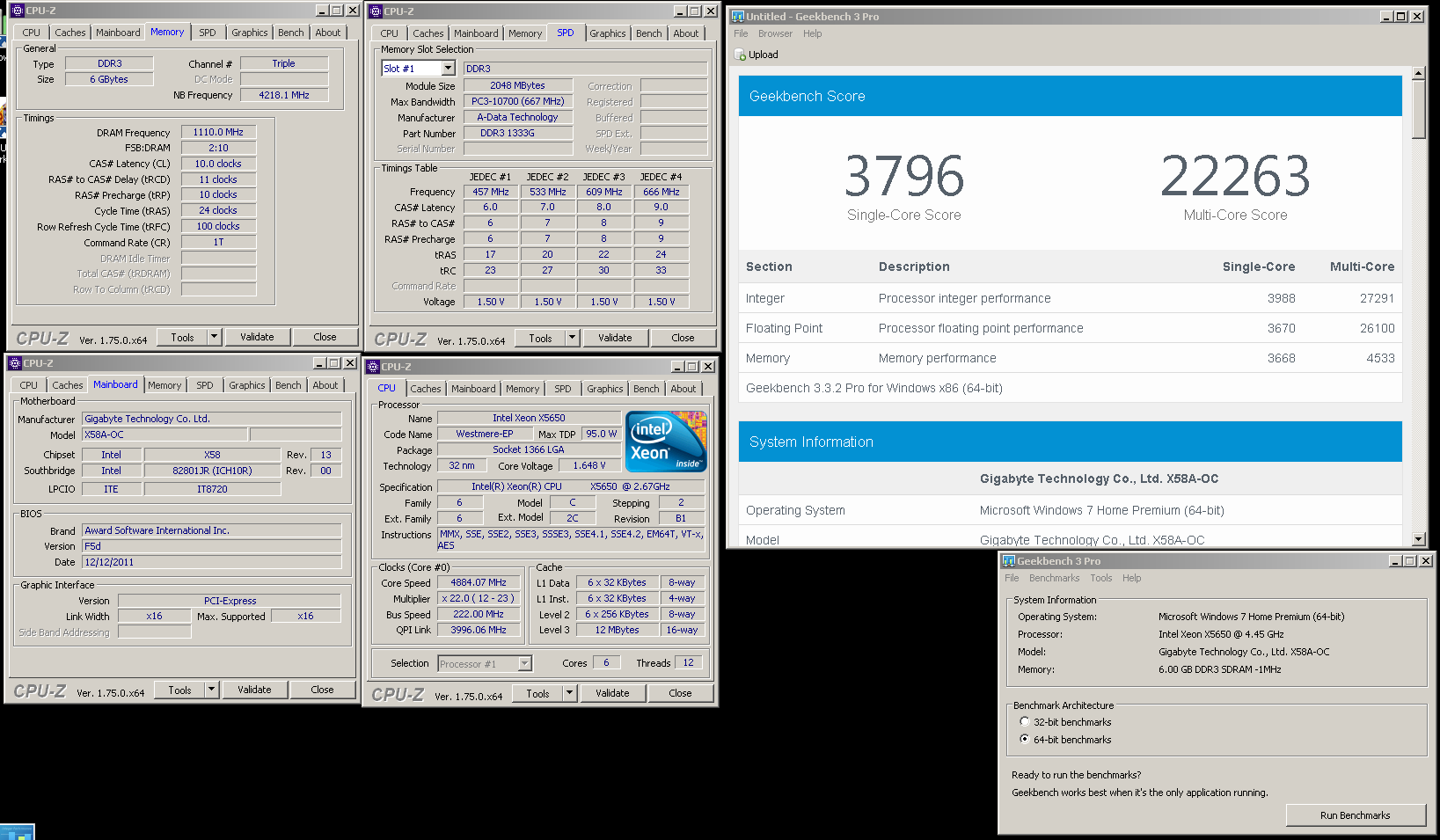Click the DRAM Frequency 1110.0 MHz field

click(218, 132)
